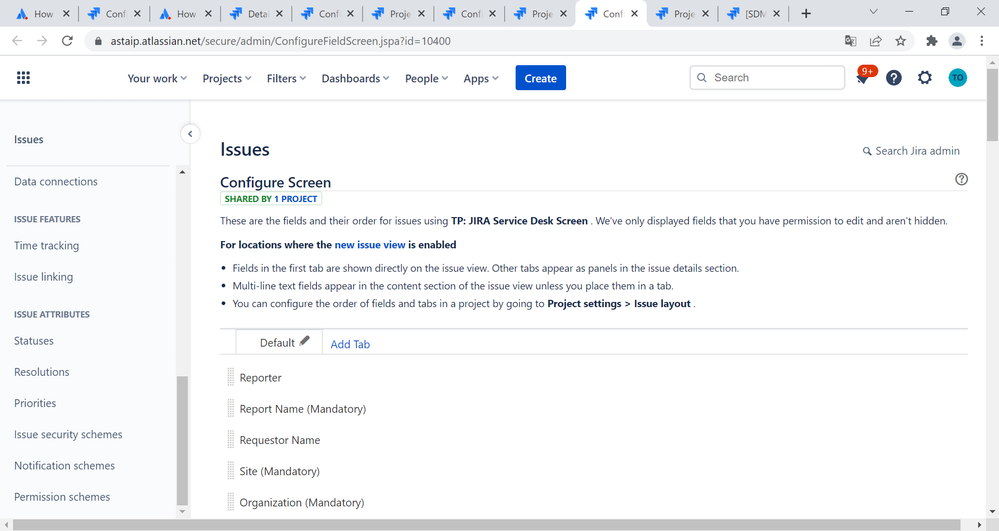Open Priorities in sidebar
This screenshot has width=999, height=531.
[35, 403]
